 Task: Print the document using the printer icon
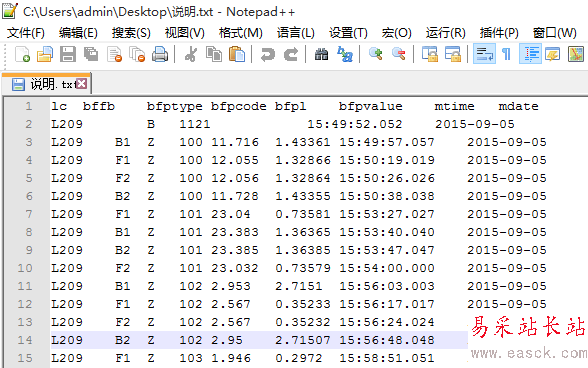[x=160, y=54]
